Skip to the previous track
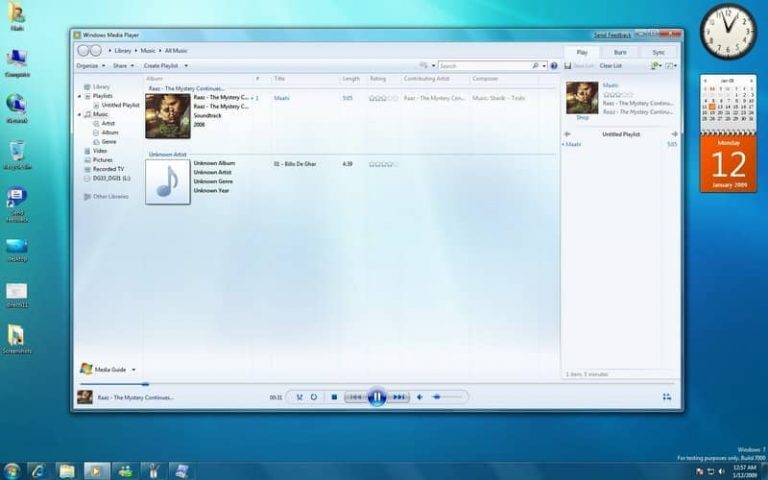 click(356, 397)
